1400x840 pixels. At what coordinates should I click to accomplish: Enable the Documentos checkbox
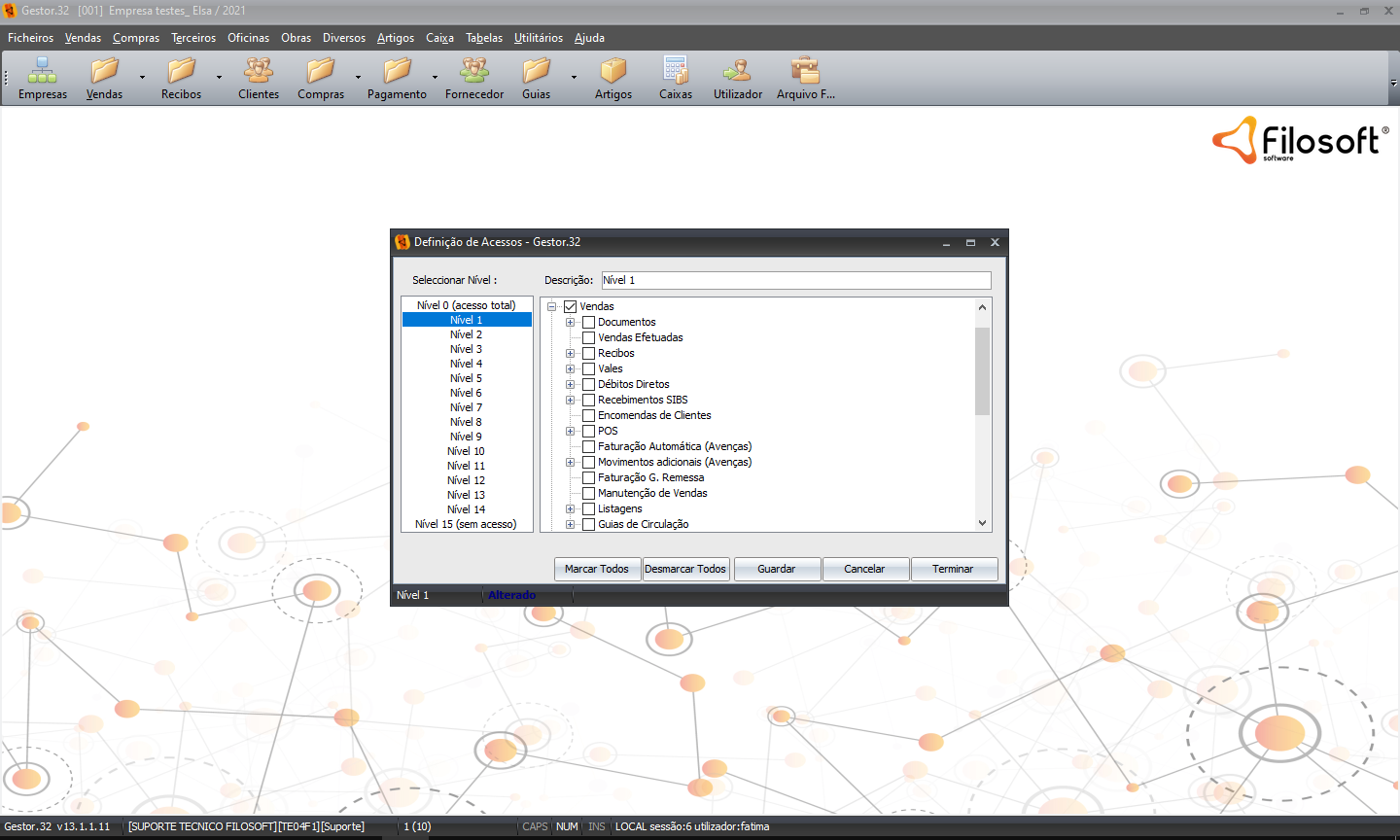point(588,322)
